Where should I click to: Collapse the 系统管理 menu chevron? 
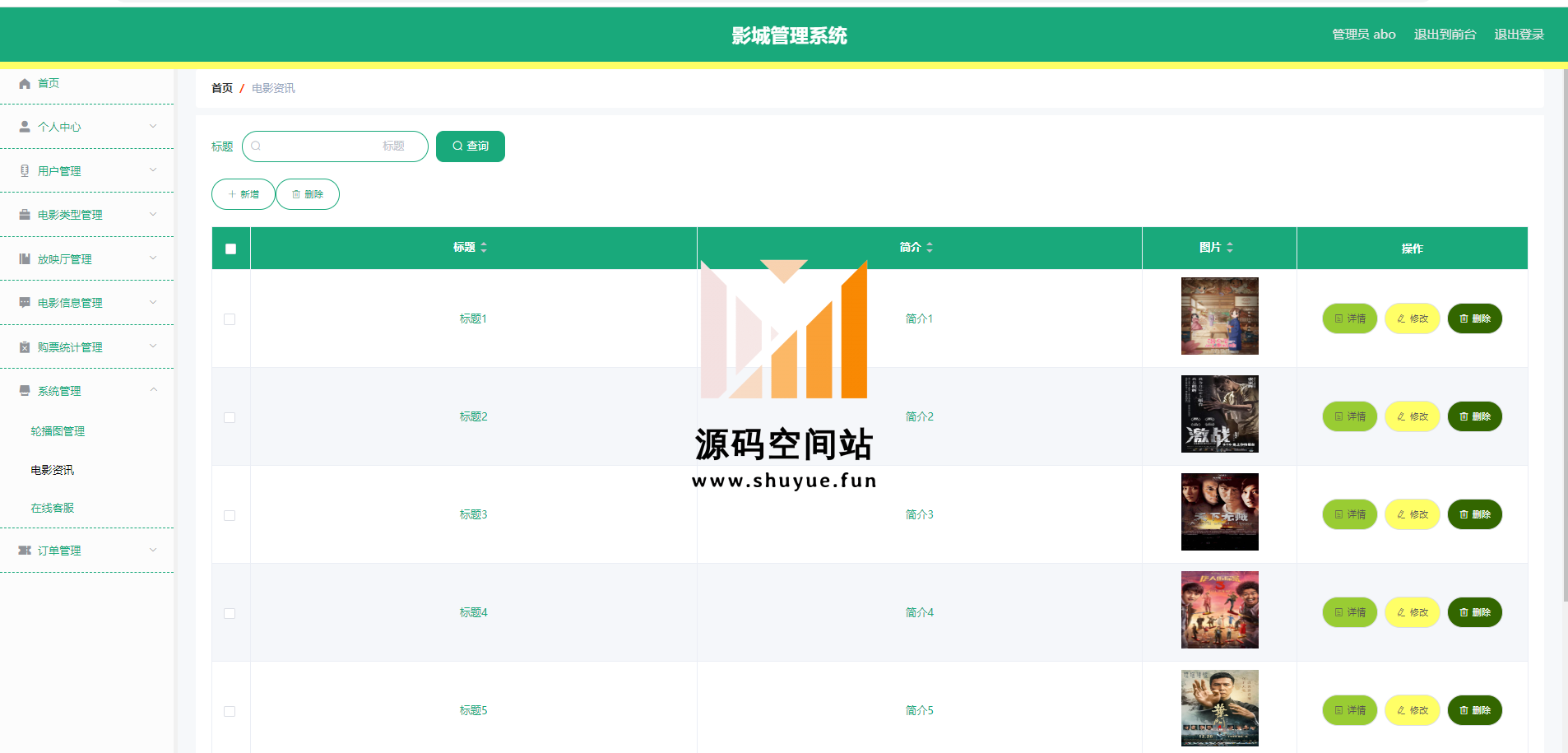pos(153,390)
